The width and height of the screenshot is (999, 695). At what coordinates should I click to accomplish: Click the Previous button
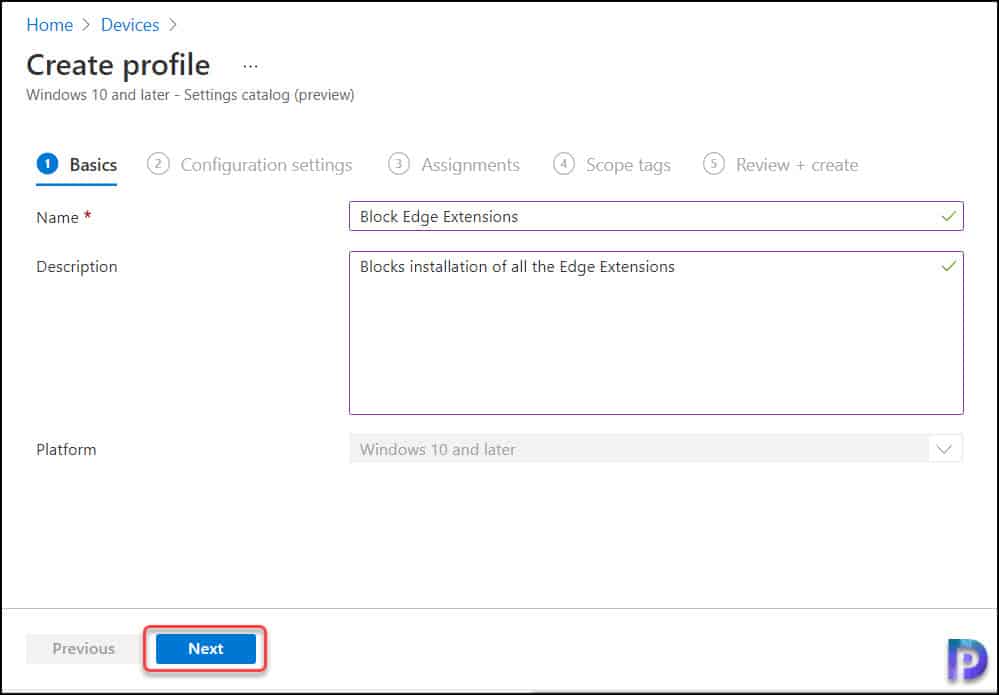point(83,648)
